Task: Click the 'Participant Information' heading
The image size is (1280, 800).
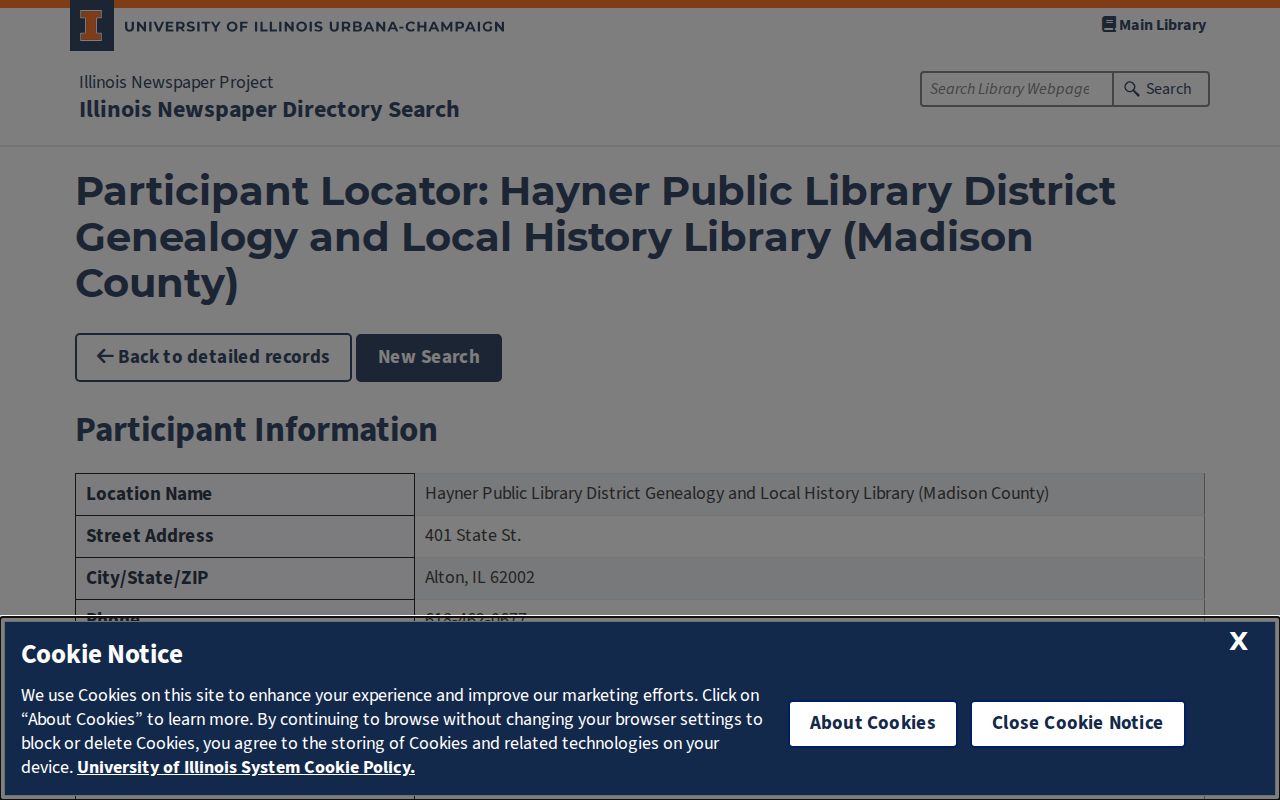Action: [x=257, y=429]
